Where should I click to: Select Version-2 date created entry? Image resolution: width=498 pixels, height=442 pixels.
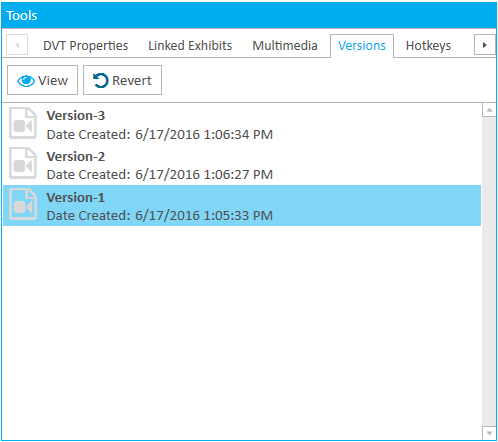coord(160,175)
